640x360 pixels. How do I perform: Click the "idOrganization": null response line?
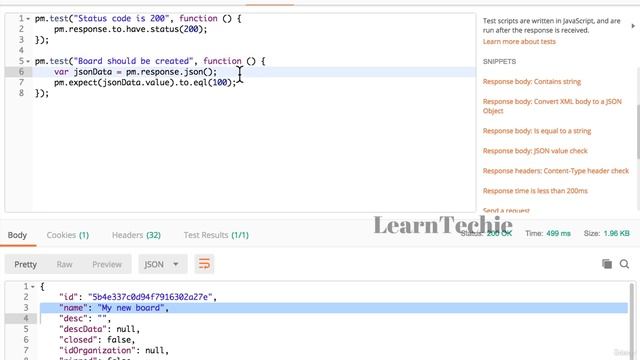pyautogui.click(x=113, y=350)
